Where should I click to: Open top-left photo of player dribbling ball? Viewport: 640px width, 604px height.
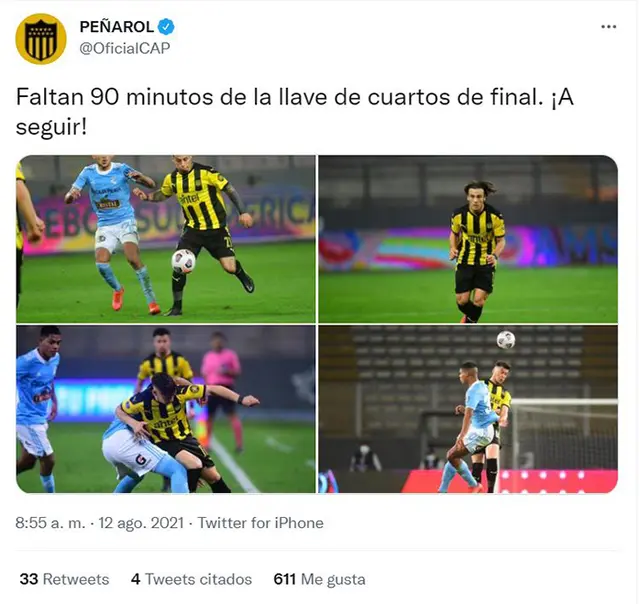(x=166, y=239)
